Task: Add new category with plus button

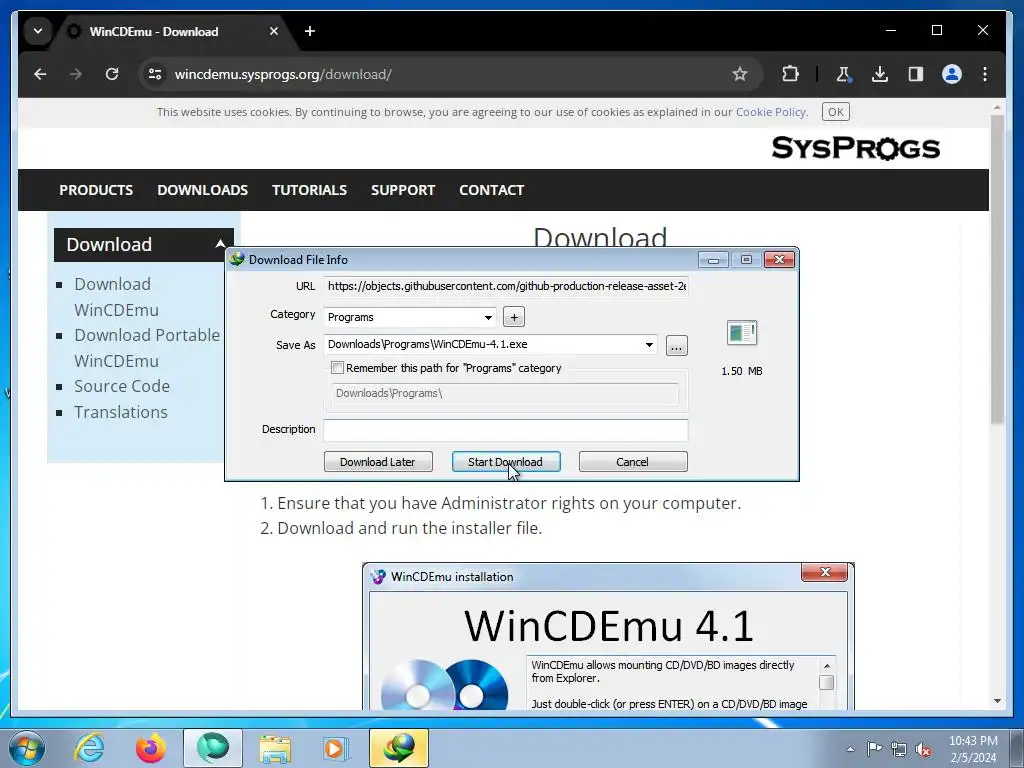Action: point(514,317)
